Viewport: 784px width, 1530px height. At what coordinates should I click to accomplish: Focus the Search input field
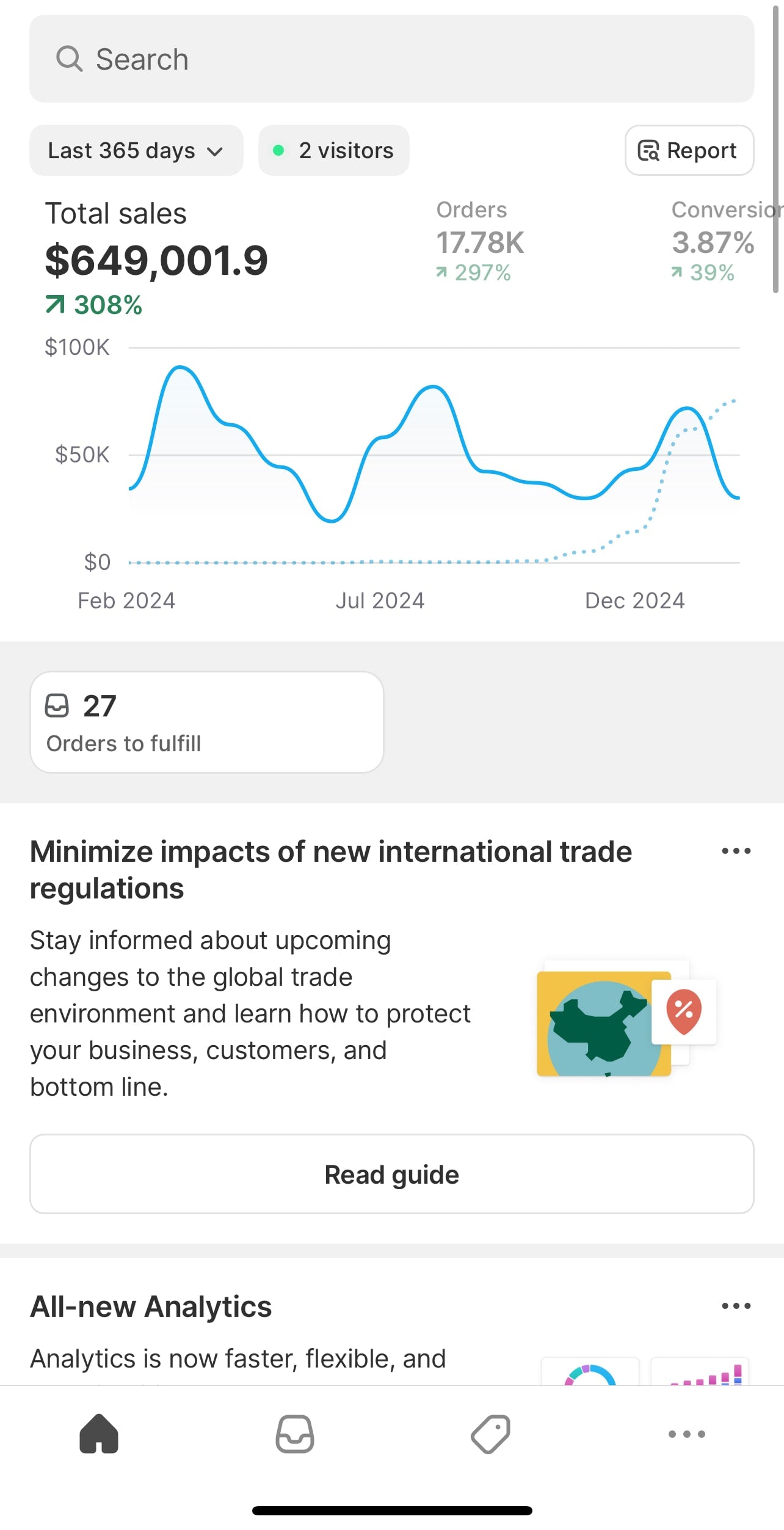(392, 59)
